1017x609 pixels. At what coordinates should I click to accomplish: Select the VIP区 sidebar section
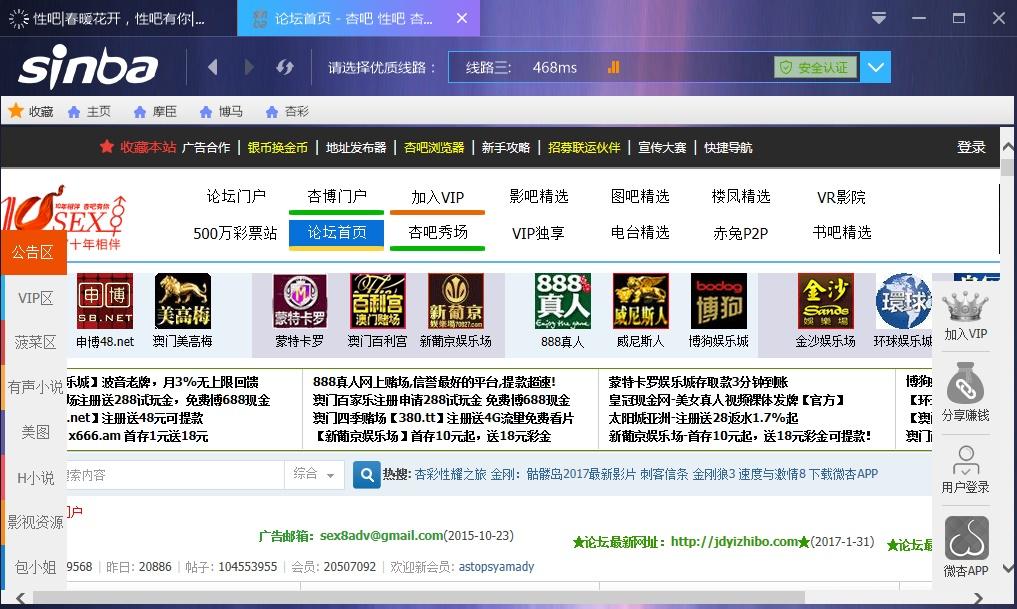[35, 298]
